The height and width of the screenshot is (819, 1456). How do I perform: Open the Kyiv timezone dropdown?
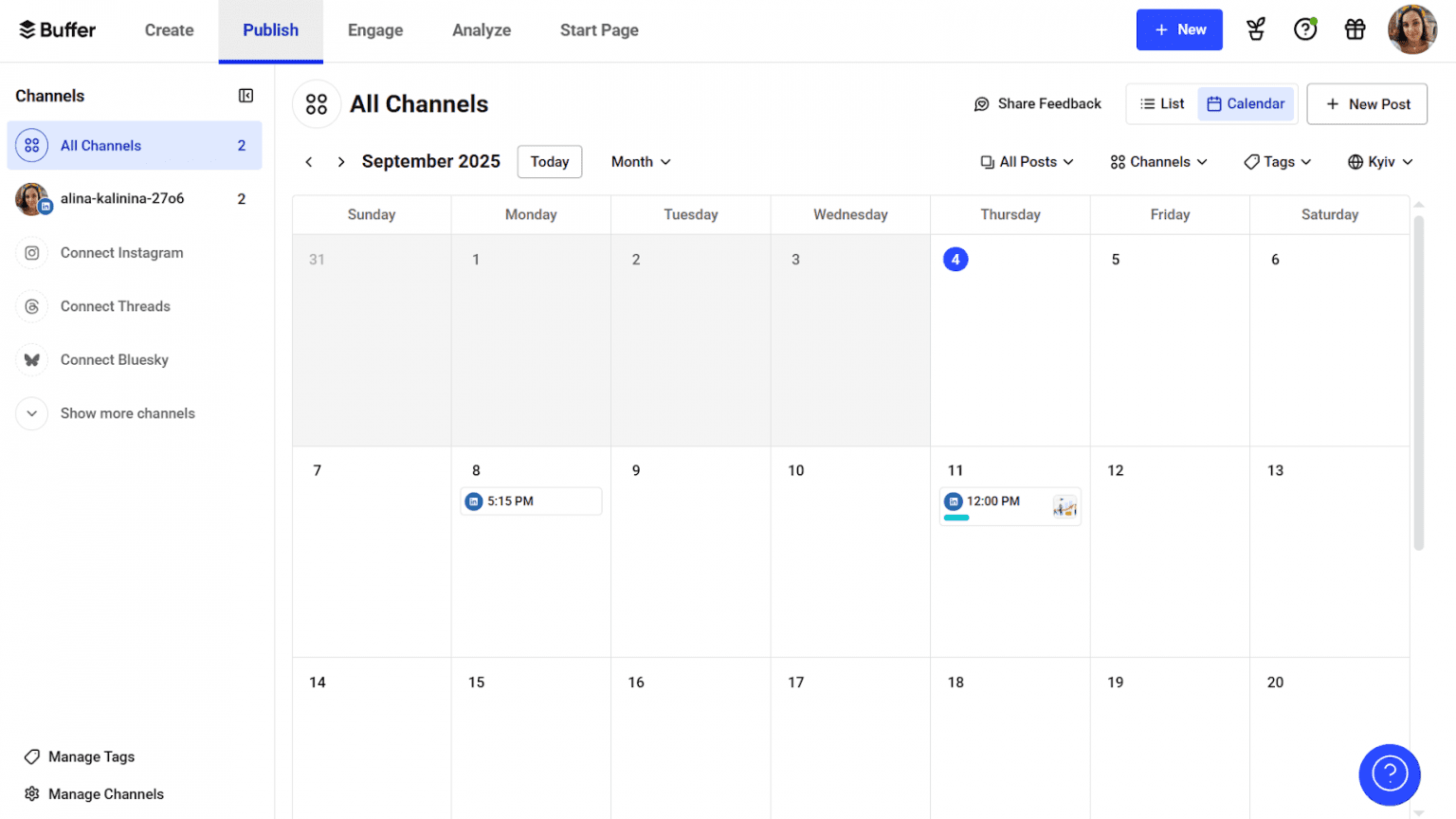tap(1380, 162)
